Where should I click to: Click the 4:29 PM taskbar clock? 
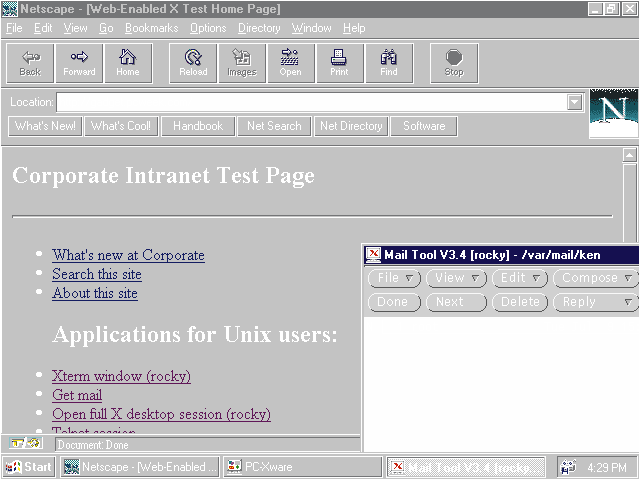607,467
